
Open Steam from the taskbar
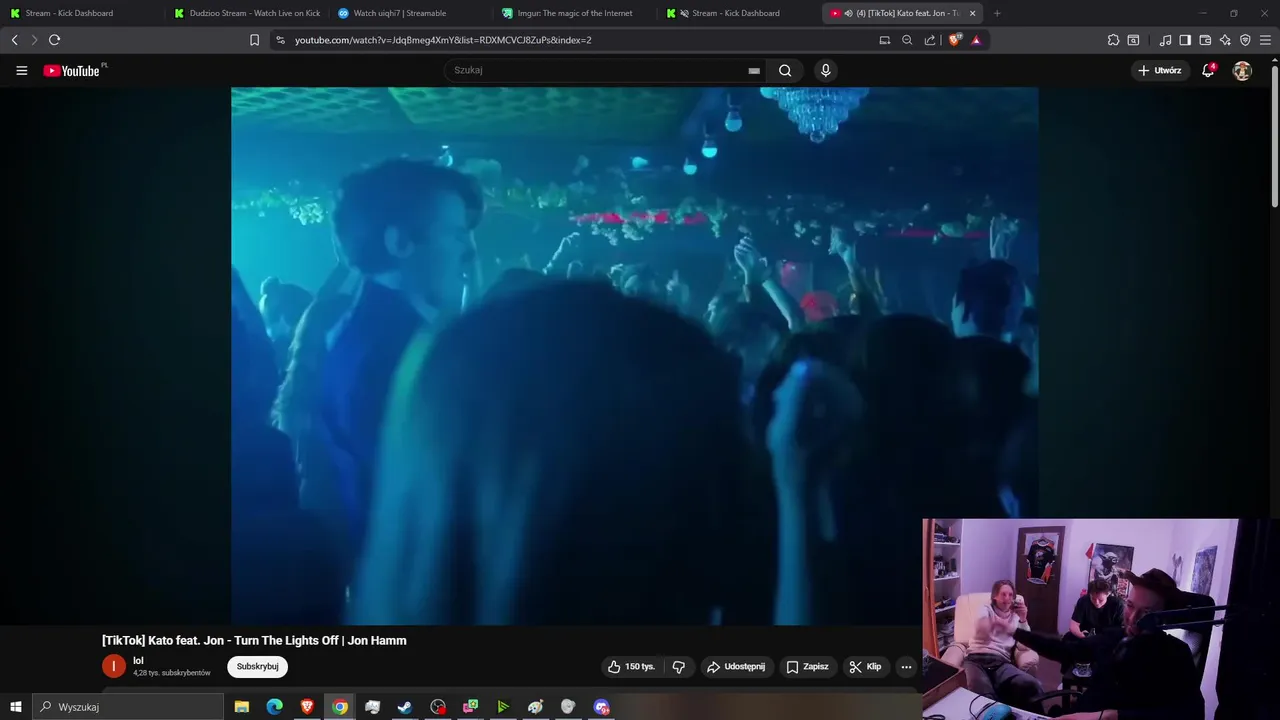pyautogui.click(x=405, y=707)
